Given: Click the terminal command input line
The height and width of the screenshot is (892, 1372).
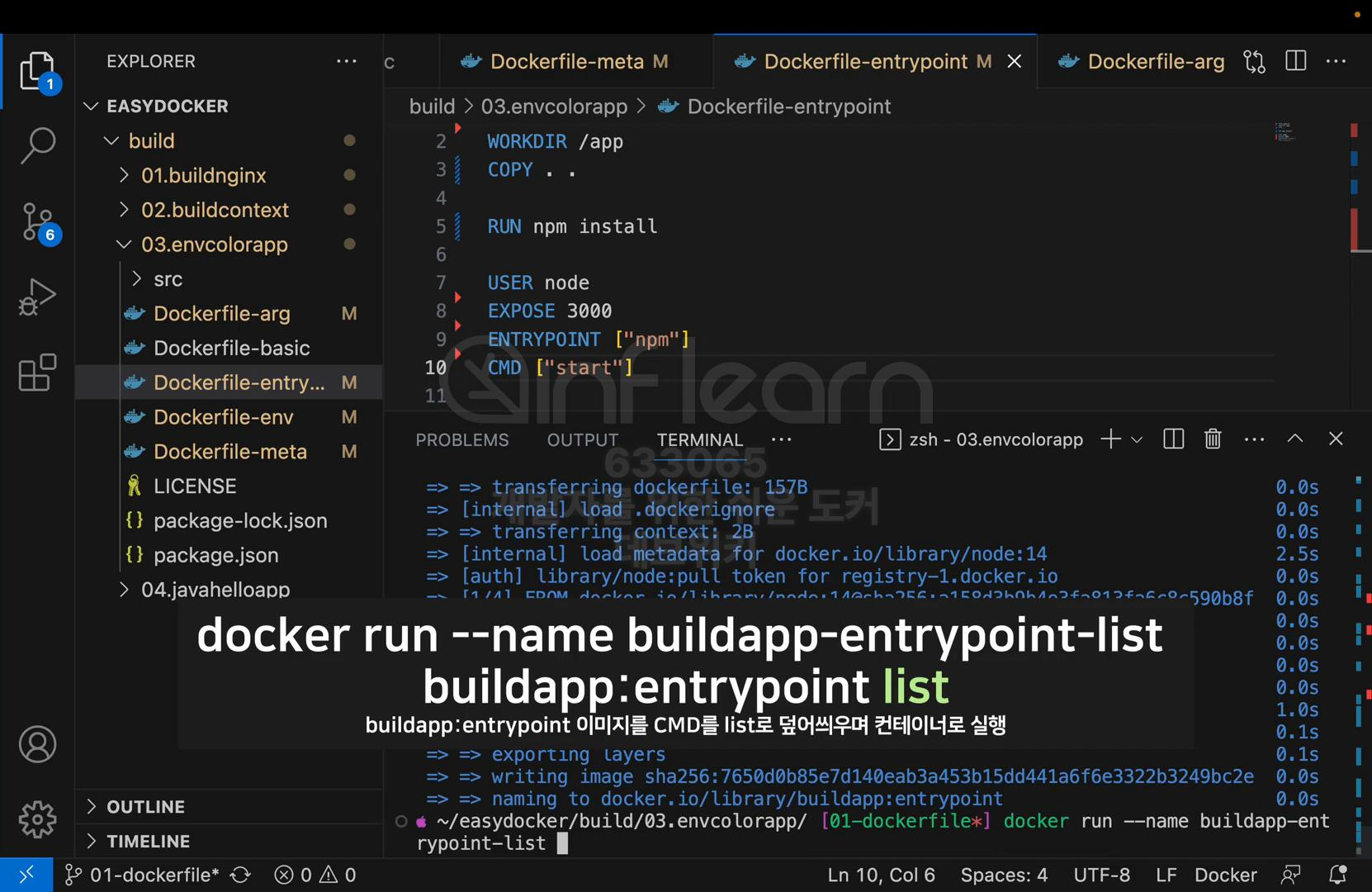Looking at the screenshot, I should [873, 832].
